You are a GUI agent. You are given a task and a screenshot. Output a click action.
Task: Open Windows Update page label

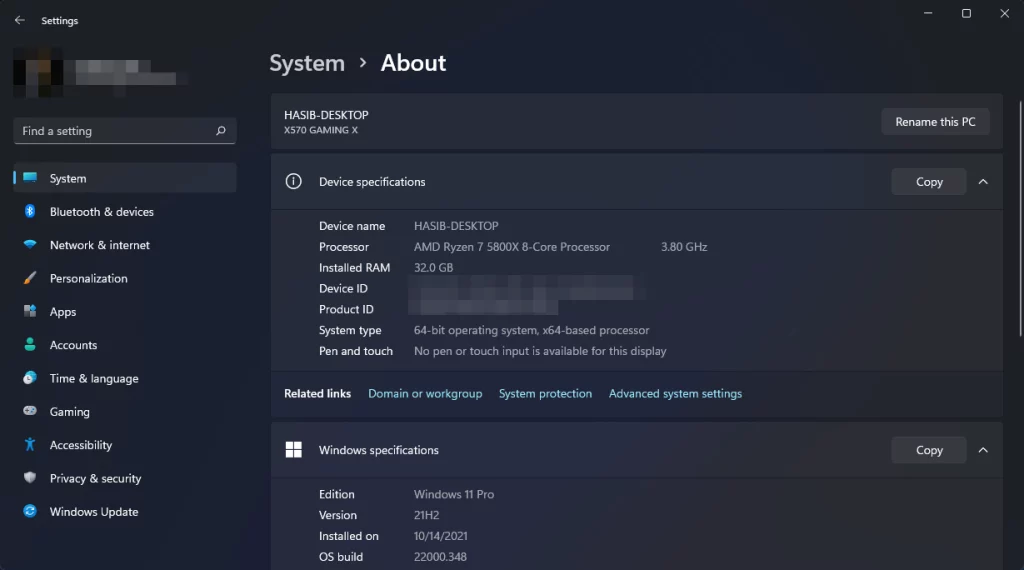(94, 511)
